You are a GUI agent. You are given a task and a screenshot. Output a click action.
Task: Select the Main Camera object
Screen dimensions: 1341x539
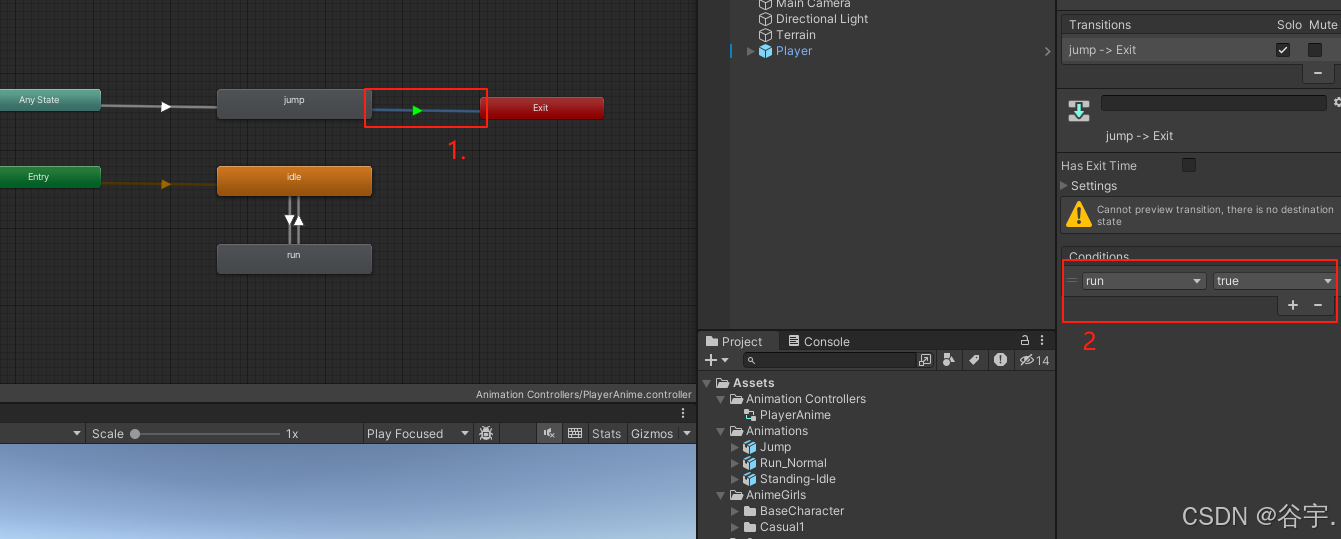813,4
